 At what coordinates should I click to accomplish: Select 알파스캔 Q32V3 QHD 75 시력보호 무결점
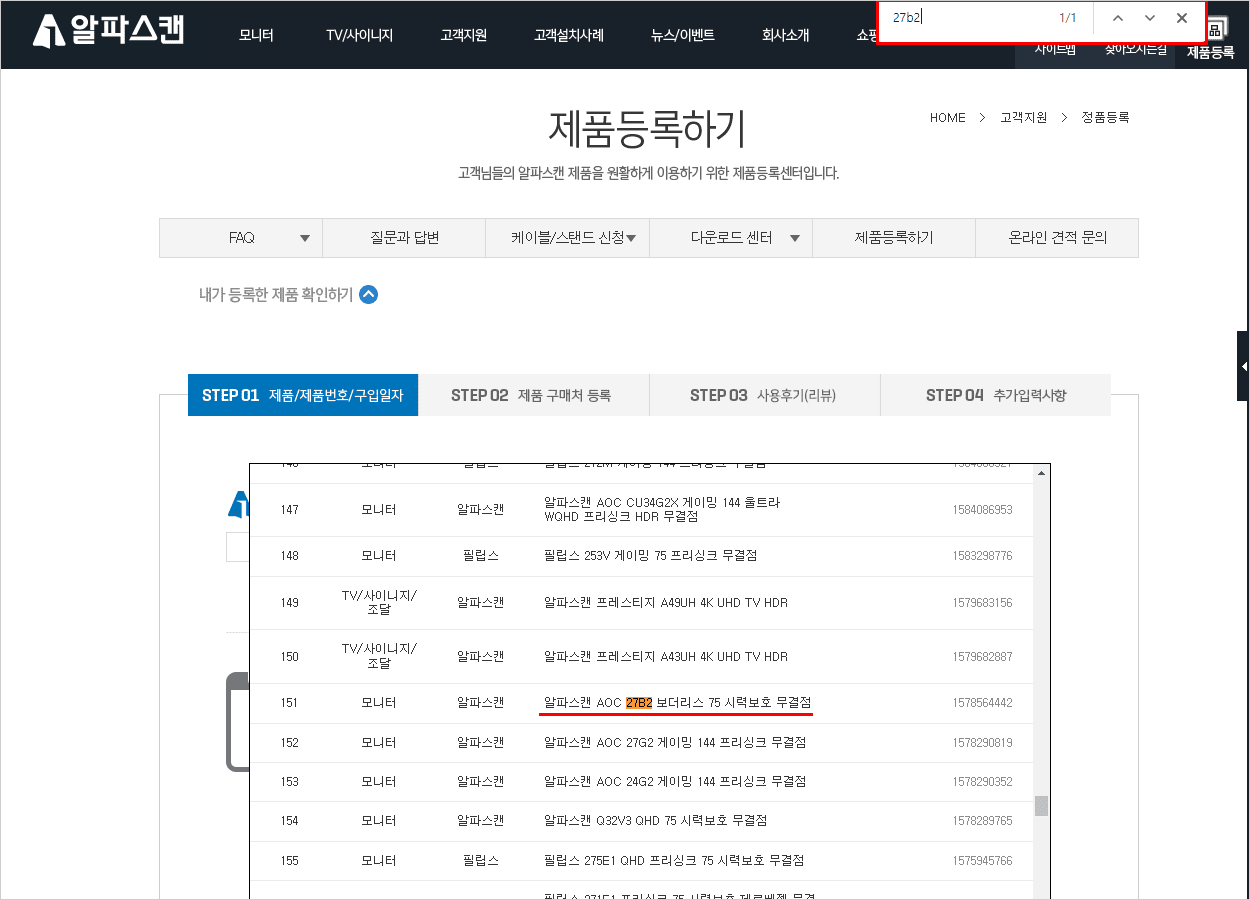click(x=655, y=820)
